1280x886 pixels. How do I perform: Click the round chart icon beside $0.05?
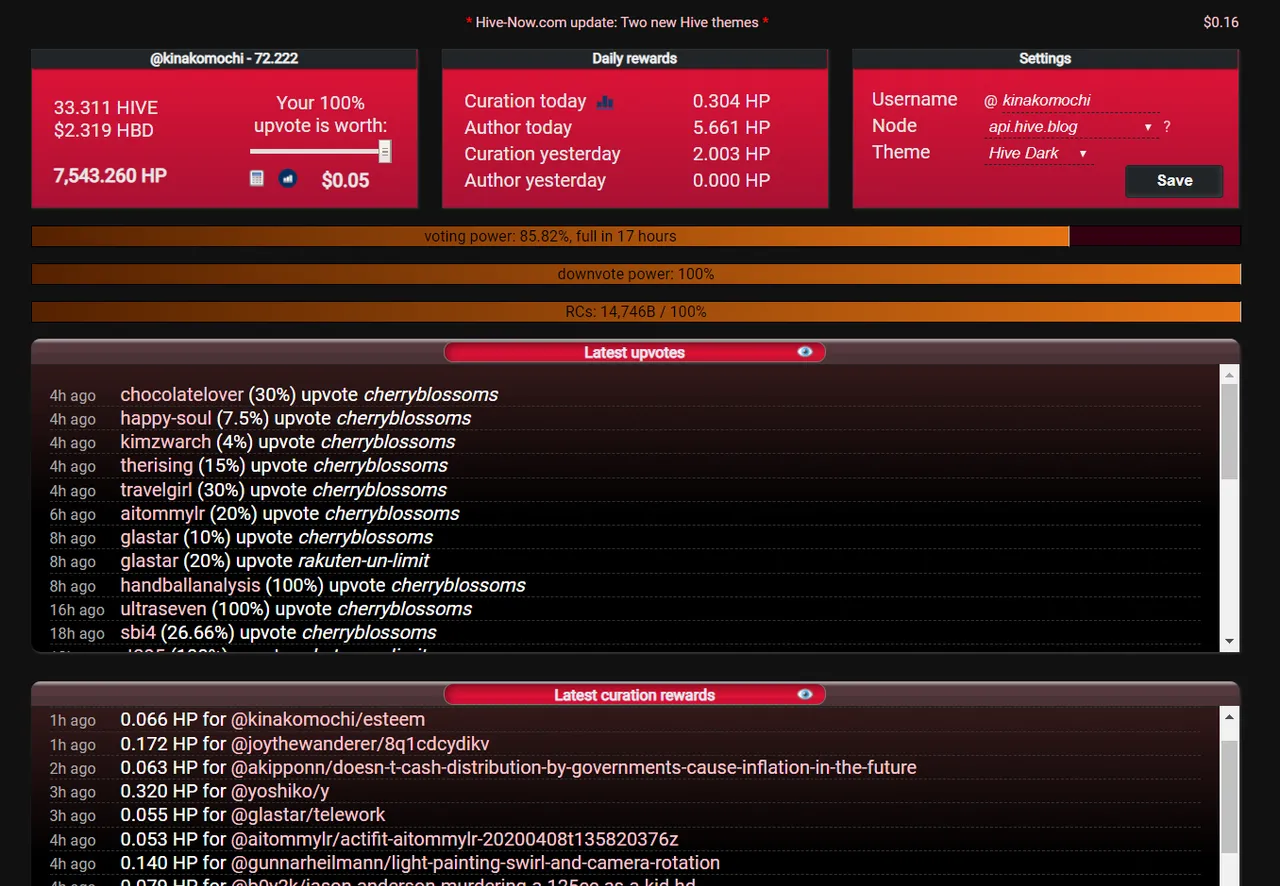pyautogui.click(x=288, y=178)
